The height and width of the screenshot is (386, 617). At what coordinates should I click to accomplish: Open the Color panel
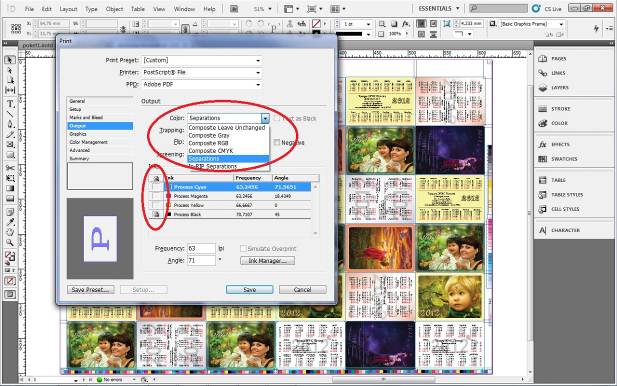tap(553, 123)
